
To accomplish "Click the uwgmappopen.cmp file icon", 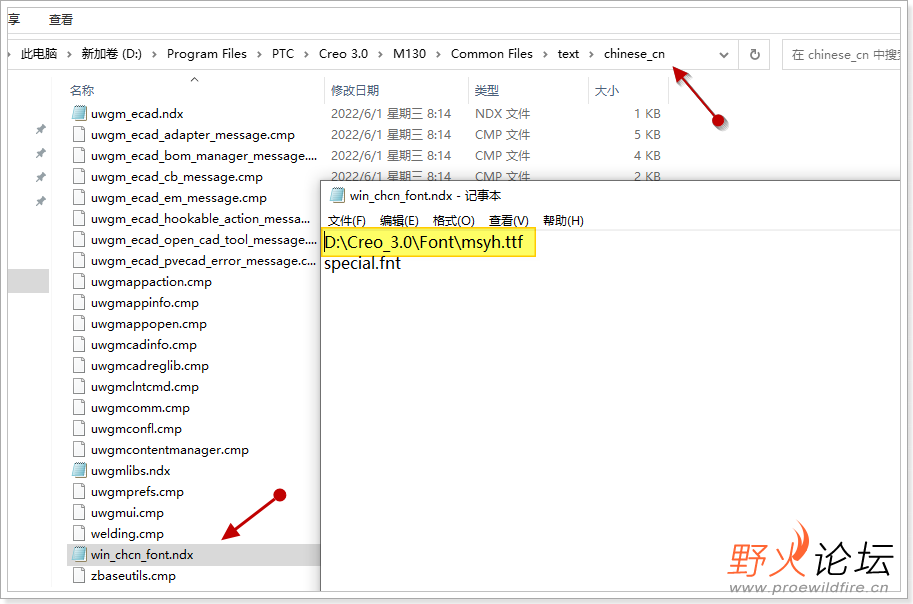I will (x=79, y=323).
